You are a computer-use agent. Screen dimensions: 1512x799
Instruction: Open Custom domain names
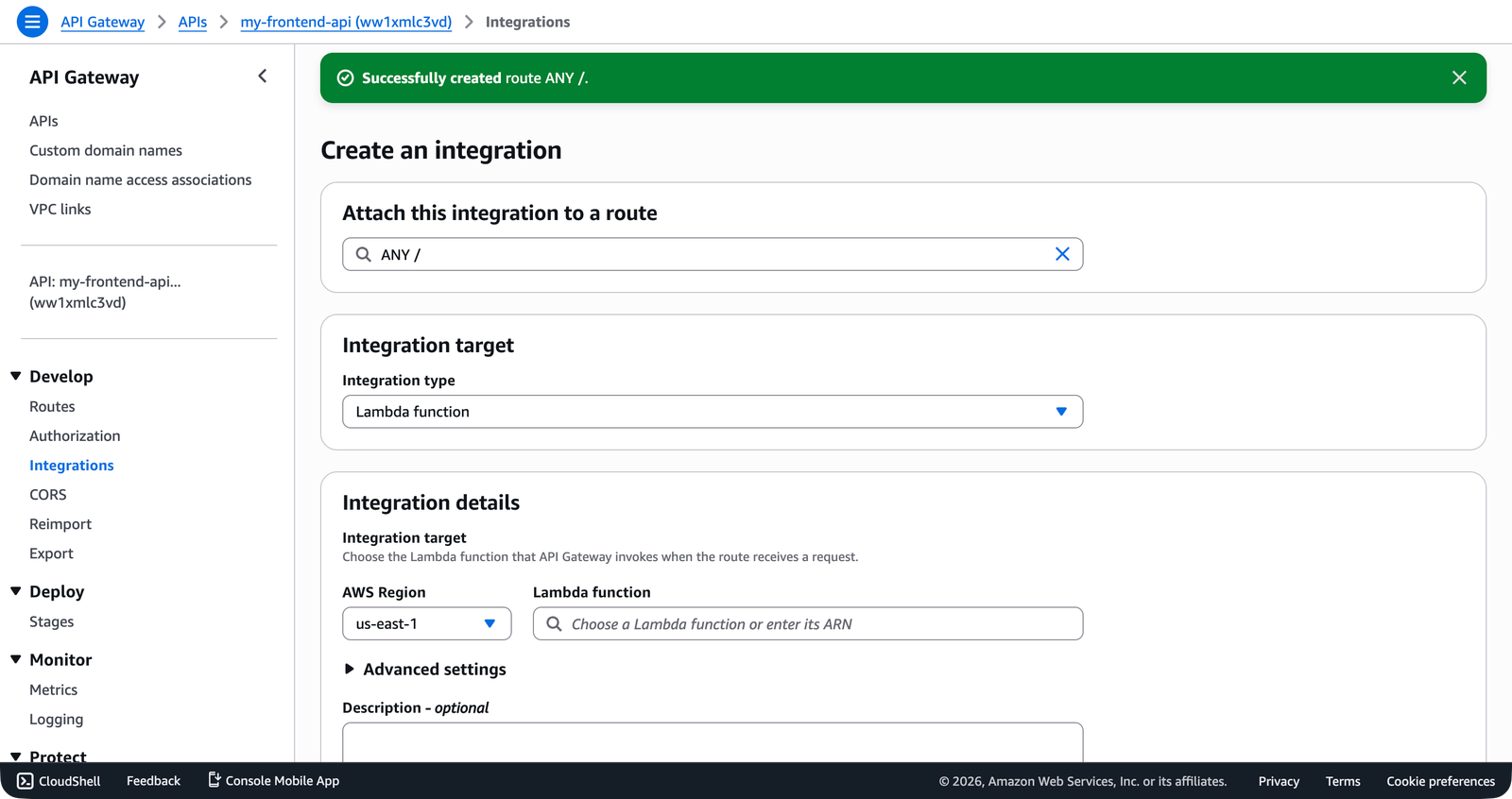point(106,150)
